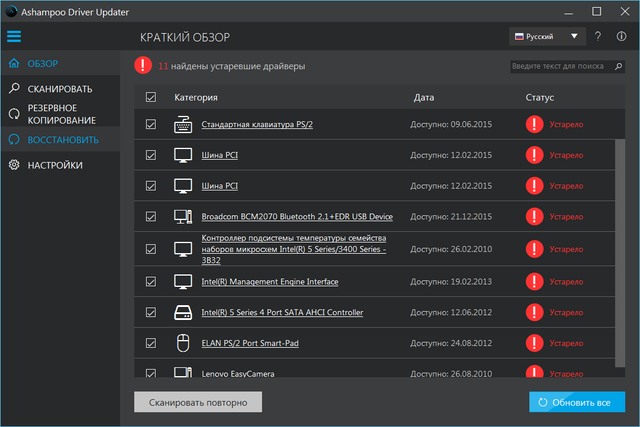640x427 pixels.
Task: Click the mouse icon for ELAN Smart-Pad
Action: (183, 343)
